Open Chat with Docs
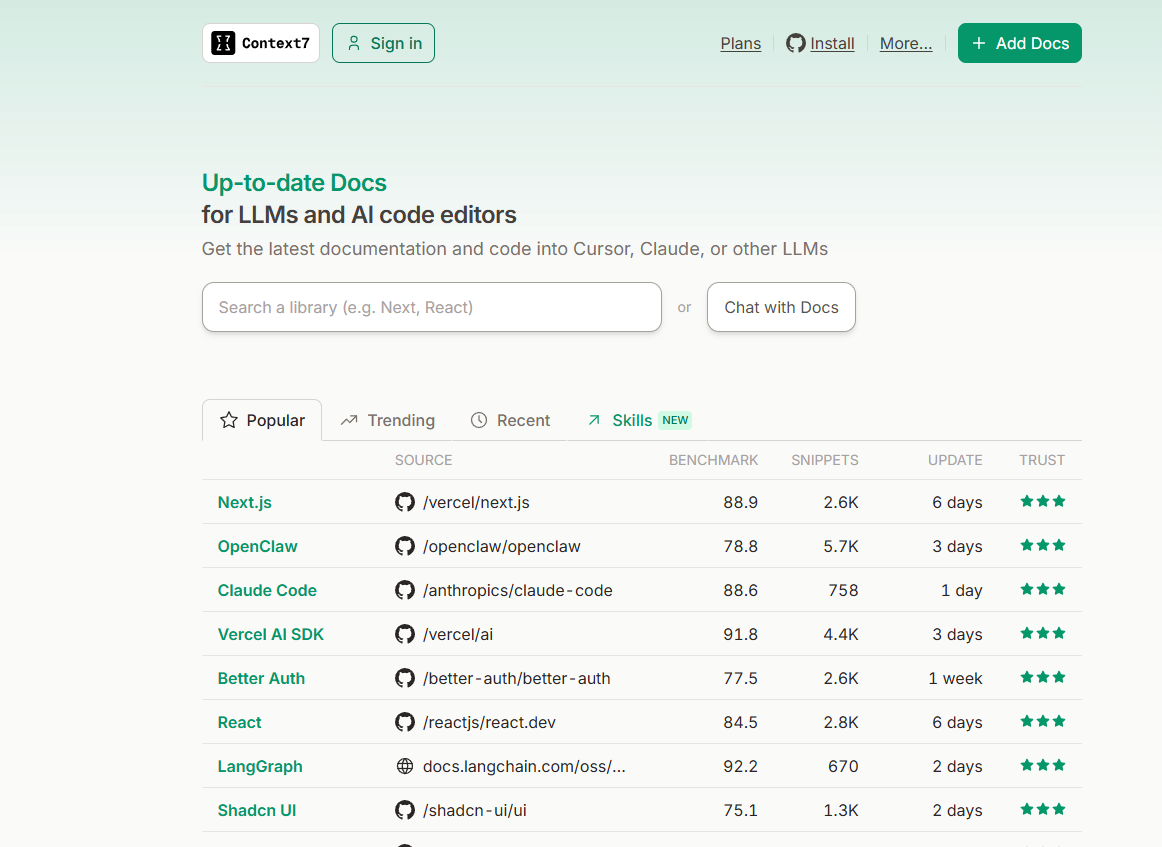Screen dimensions: 1162x847 click(781, 307)
